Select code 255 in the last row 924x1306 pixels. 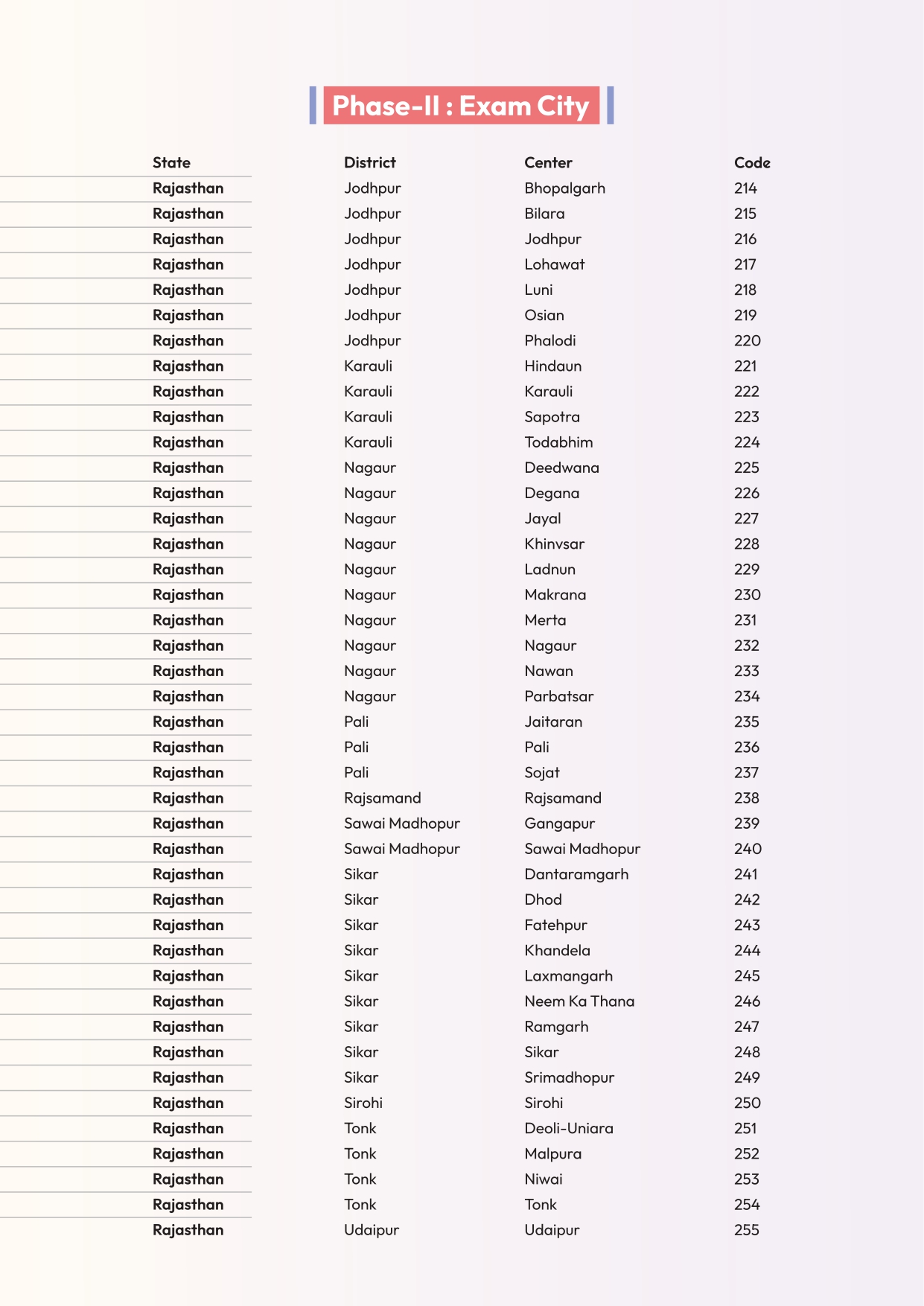tap(746, 1230)
